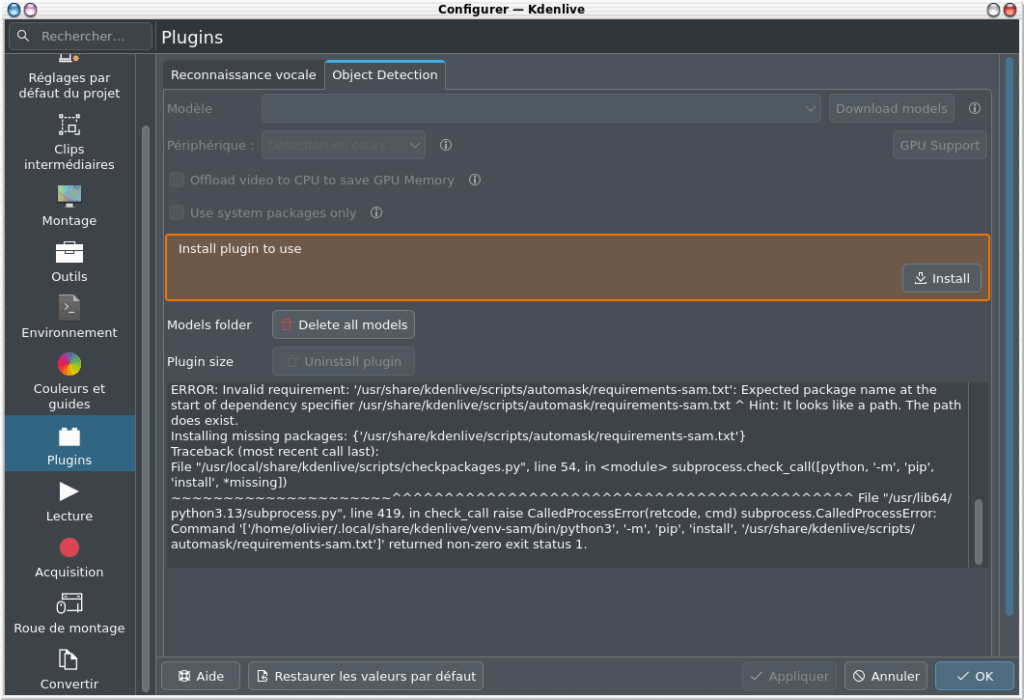Click the error log scrollbar handle
Viewport: 1024px width, 700px height.
[978, 532]
